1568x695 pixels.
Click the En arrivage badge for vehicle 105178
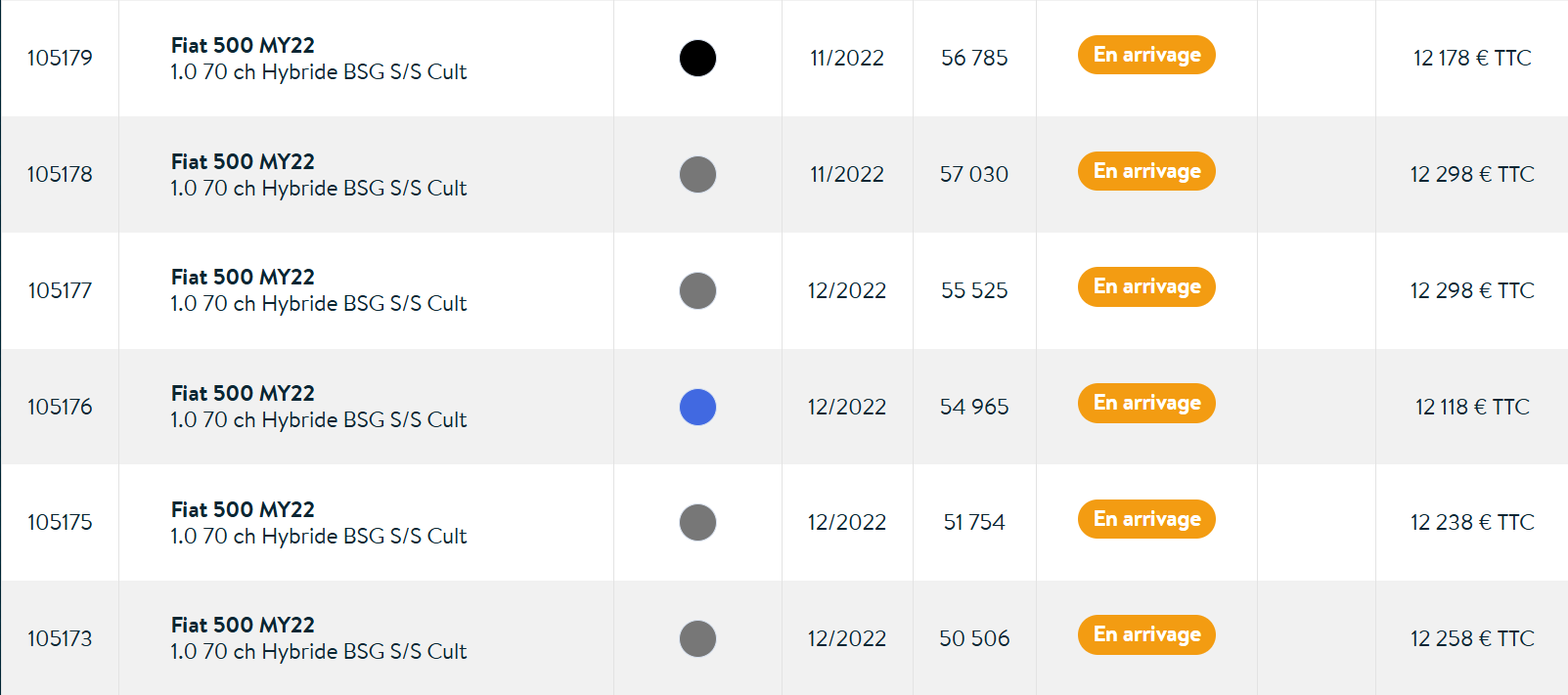1146,171
